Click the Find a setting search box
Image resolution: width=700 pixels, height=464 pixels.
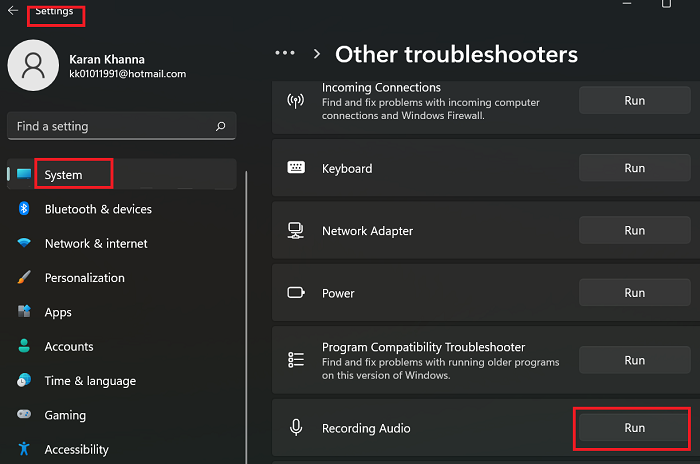coord(110,127)
